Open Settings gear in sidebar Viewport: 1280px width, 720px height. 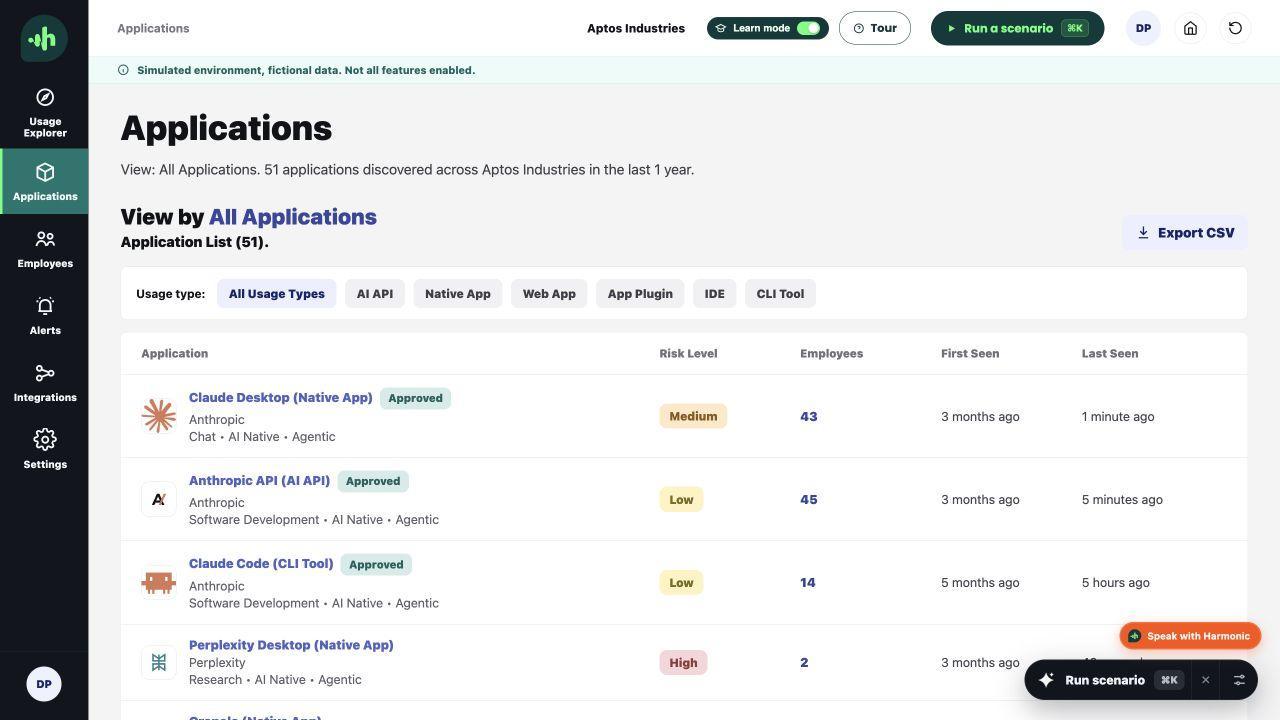(x=45, y=450)
